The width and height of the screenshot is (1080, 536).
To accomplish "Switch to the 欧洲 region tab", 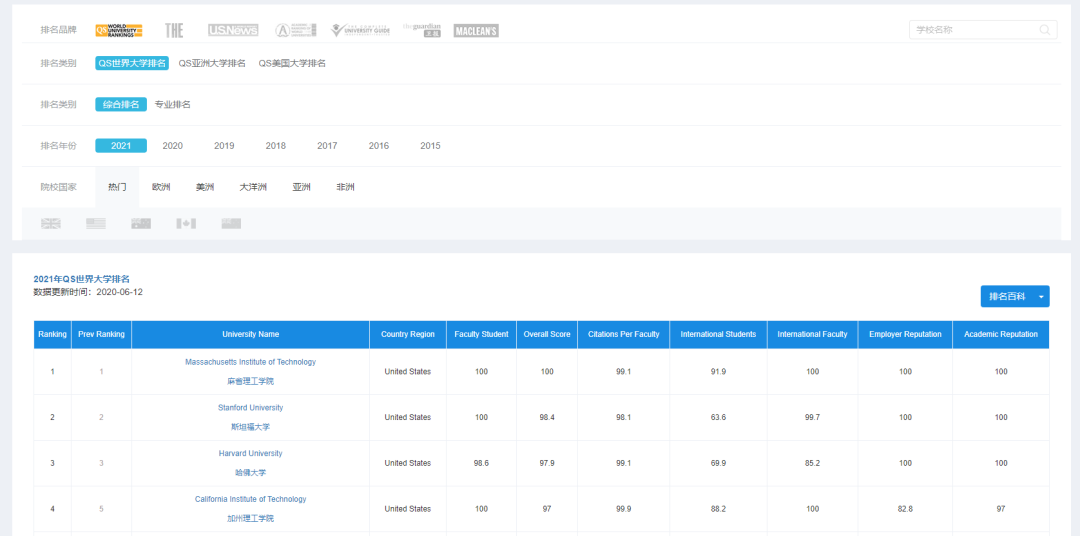I will [x=161, y=187].
